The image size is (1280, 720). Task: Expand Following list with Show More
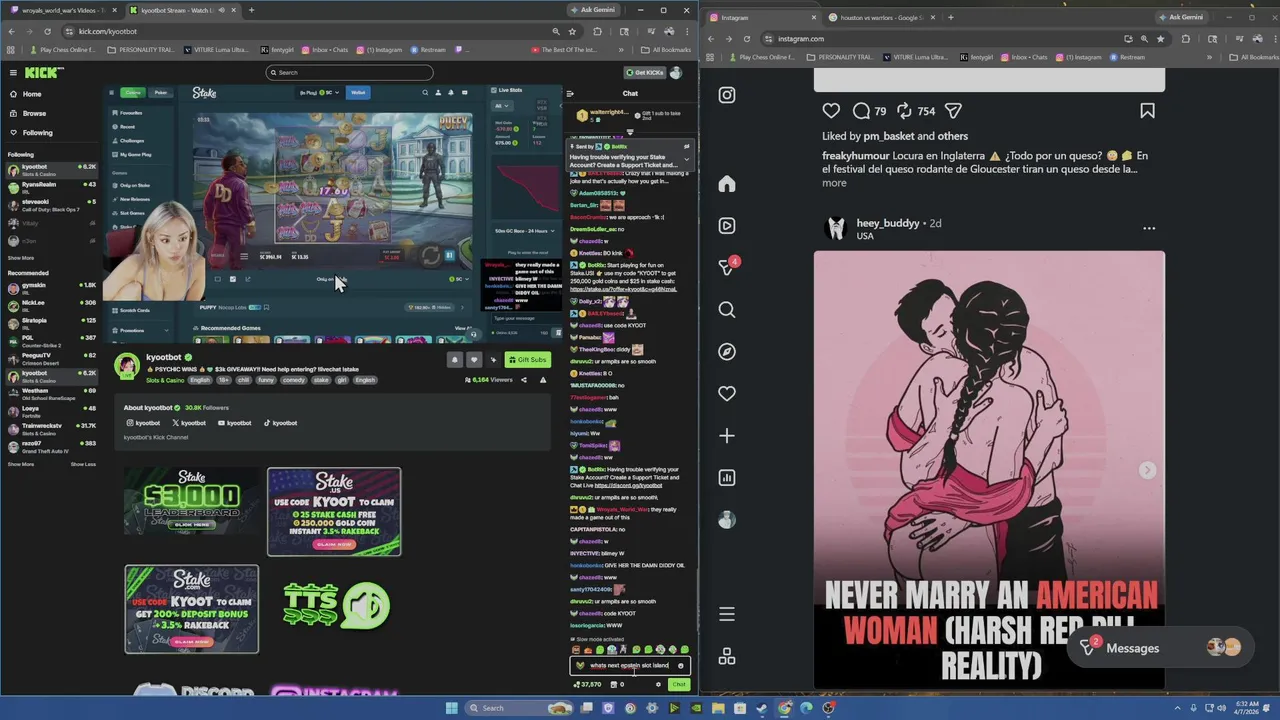20,257
